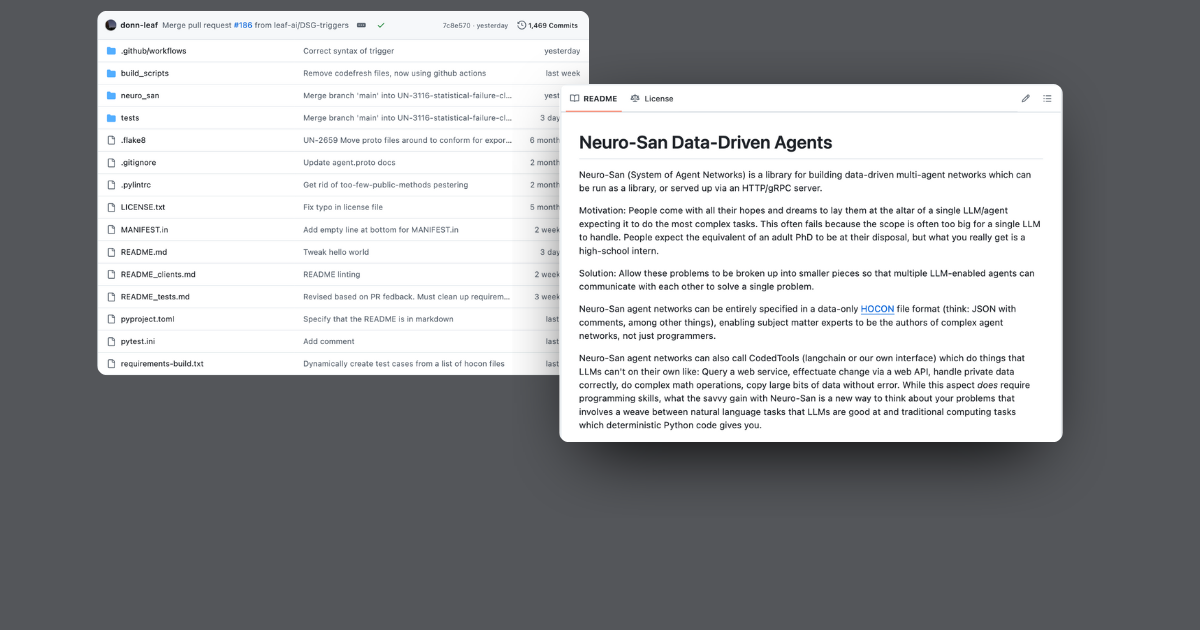This screenshot has width=1200, height=630.
Task: Click donn-leaf's avatar image
Action: pyautogui.click(x=111, y=25)
